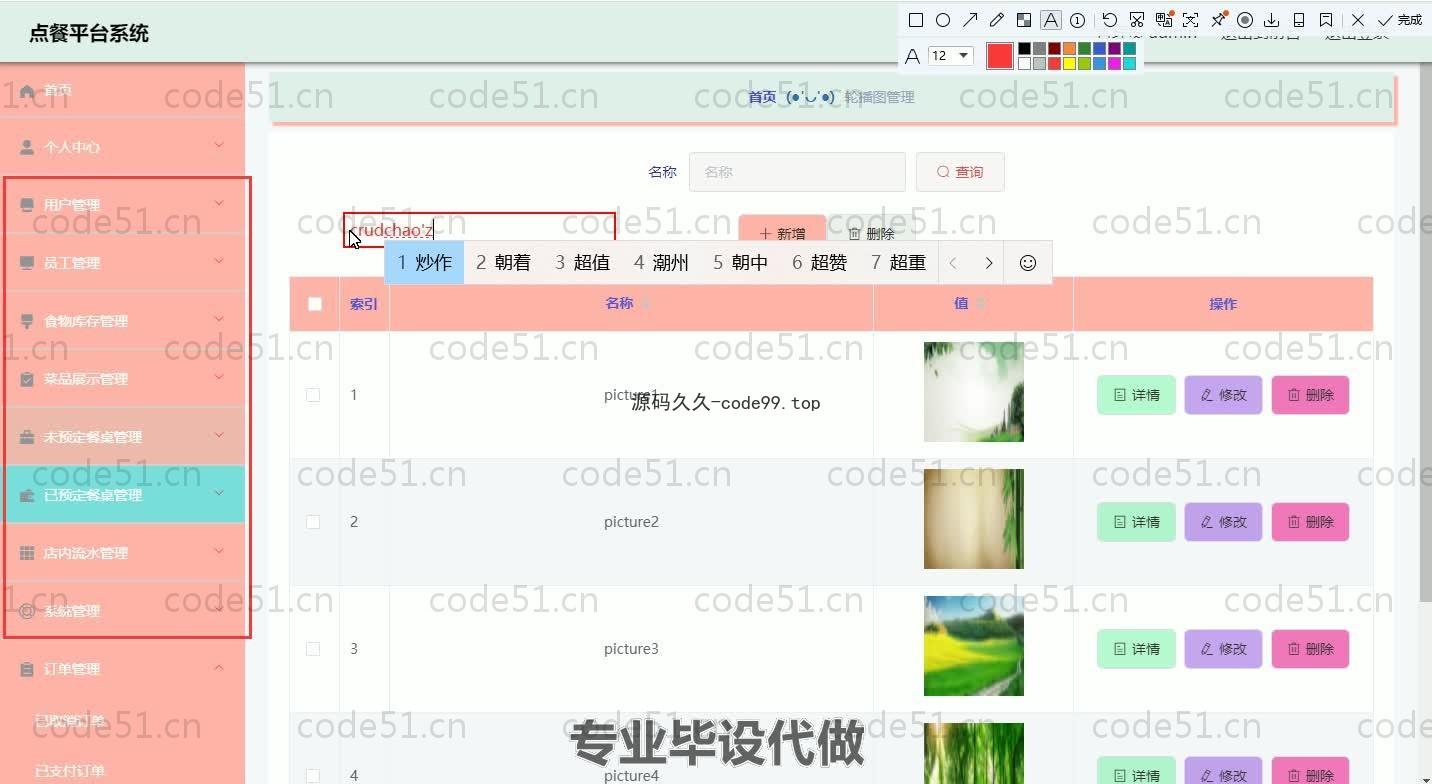The width and height of the screenshot is (1432, 784).
Task: Open the screenshot translate tool
Action: tap(1164, 20)
